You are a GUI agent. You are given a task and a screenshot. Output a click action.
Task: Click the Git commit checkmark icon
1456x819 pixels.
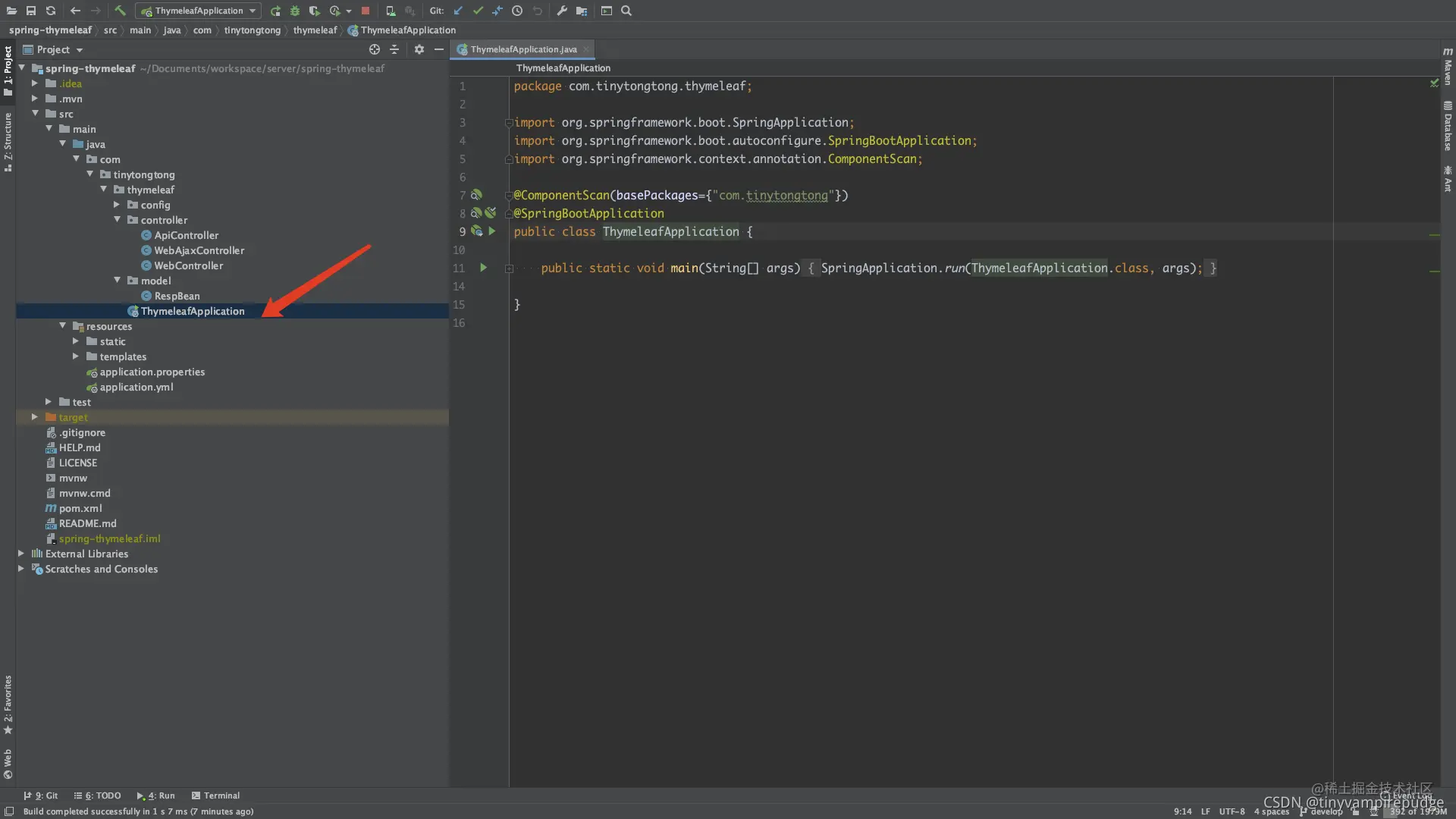[x=476, y=10]
